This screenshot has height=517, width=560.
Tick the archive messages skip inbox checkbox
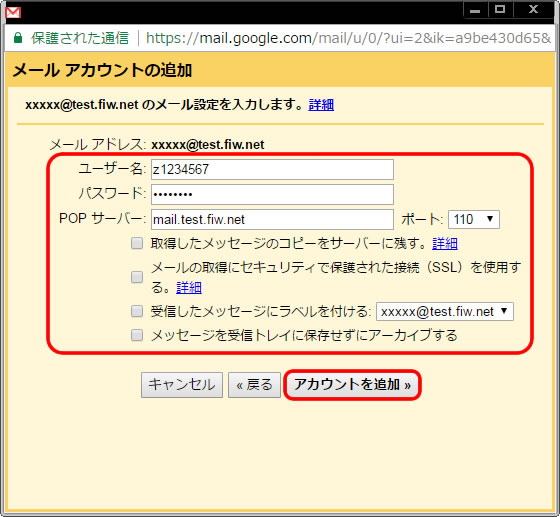137,335
